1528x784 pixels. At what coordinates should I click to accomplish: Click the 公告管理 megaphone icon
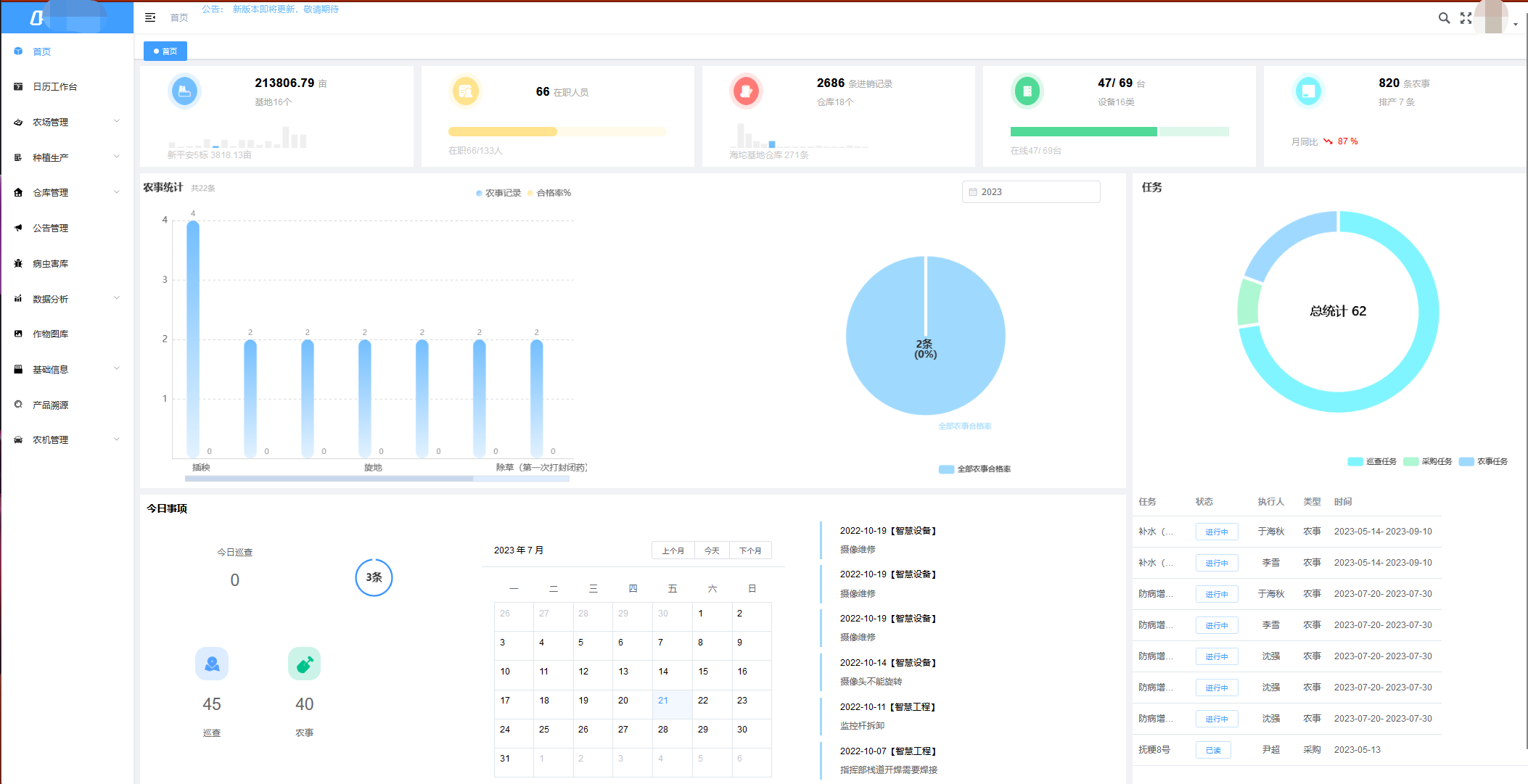pos(18,228)
